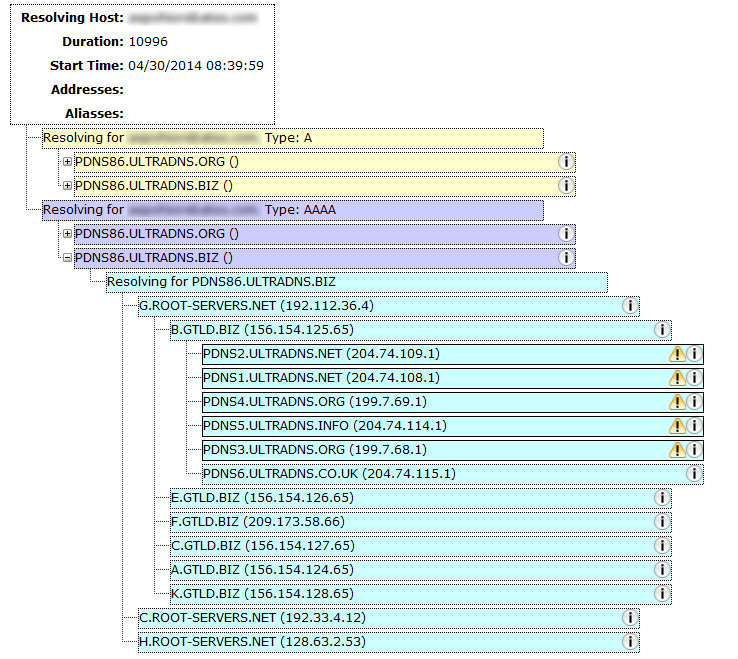Click Duration value 10996
This screenshot has width=738, height=659.
coord(148,42)
